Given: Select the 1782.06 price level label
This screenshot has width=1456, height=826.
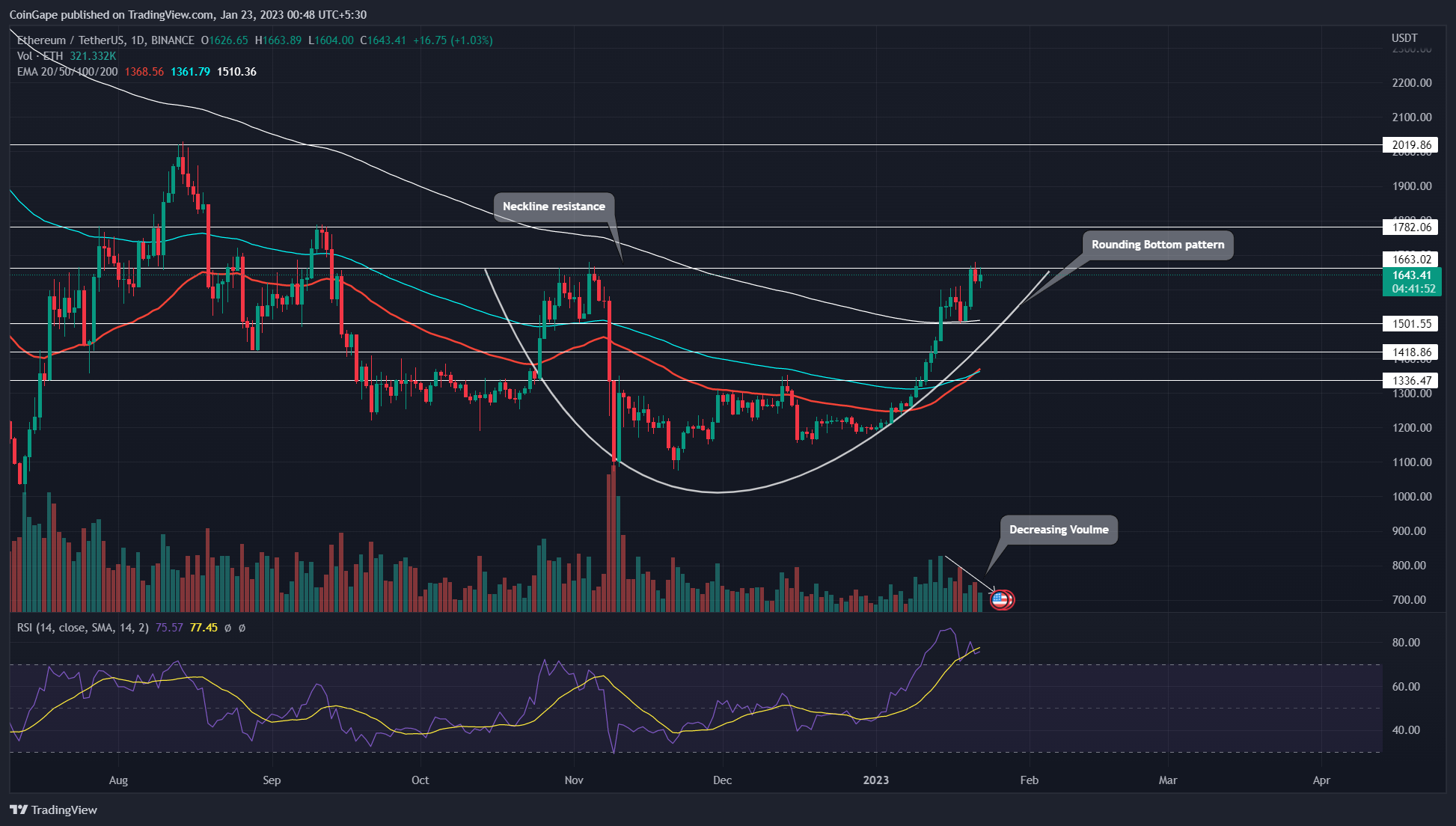Looking at the screenshot, I should click(1410, 227).
